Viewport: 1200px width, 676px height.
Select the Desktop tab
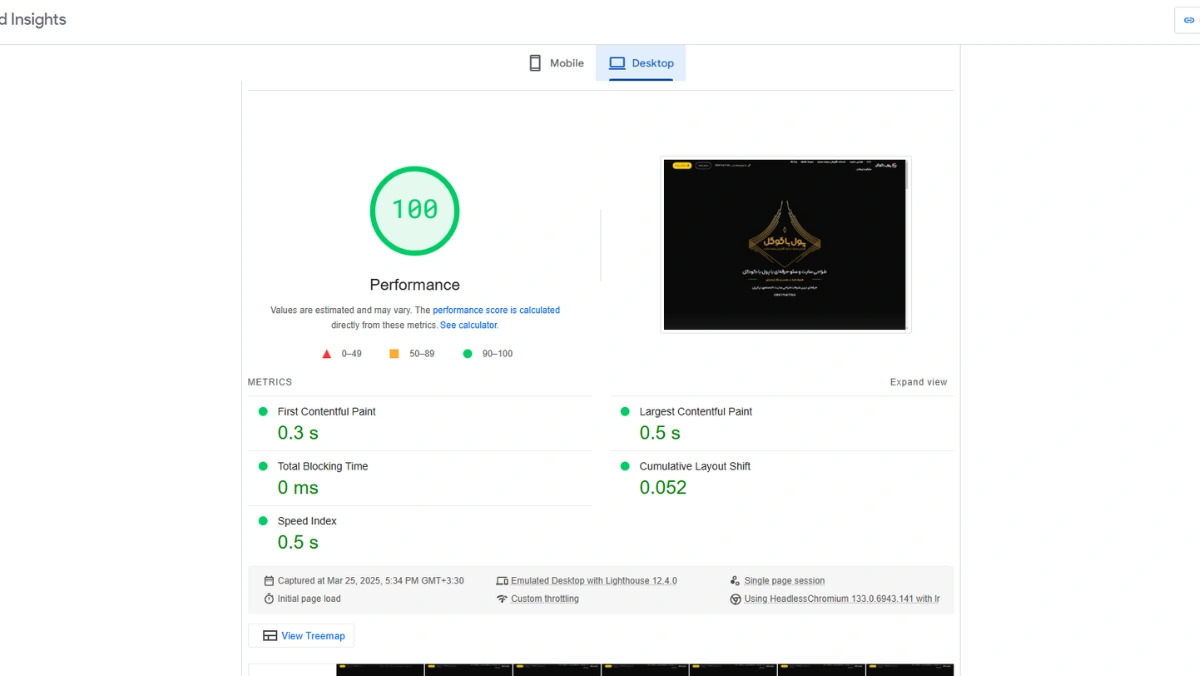point(641,63)
